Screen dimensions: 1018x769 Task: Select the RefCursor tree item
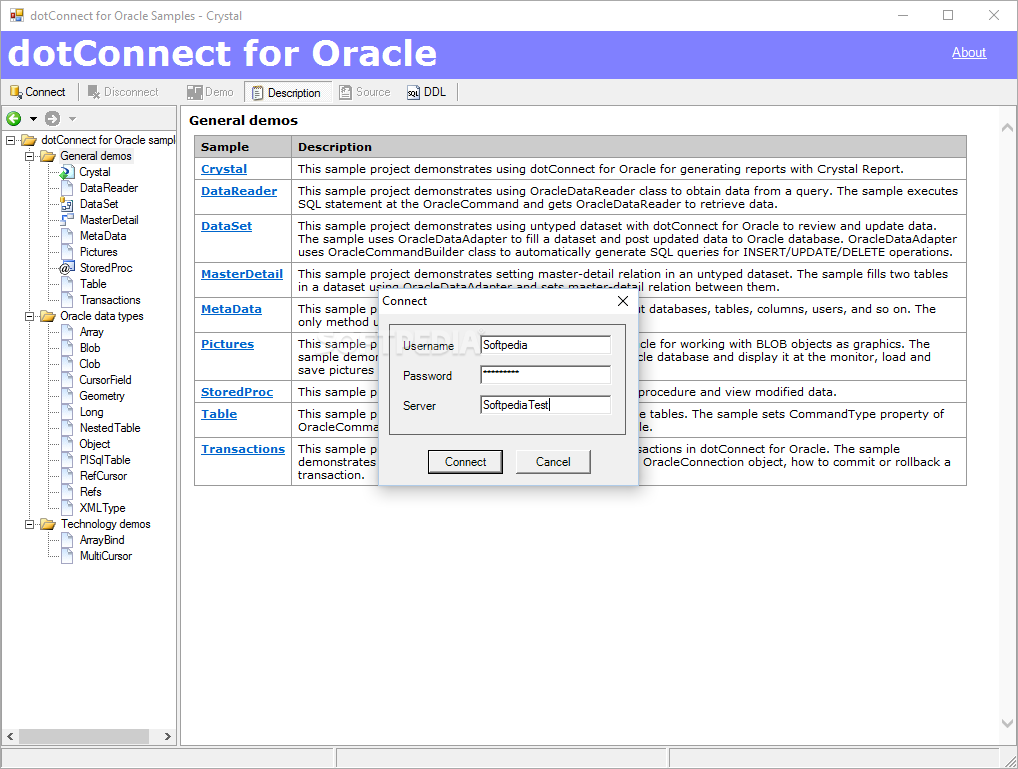point(103,476)
